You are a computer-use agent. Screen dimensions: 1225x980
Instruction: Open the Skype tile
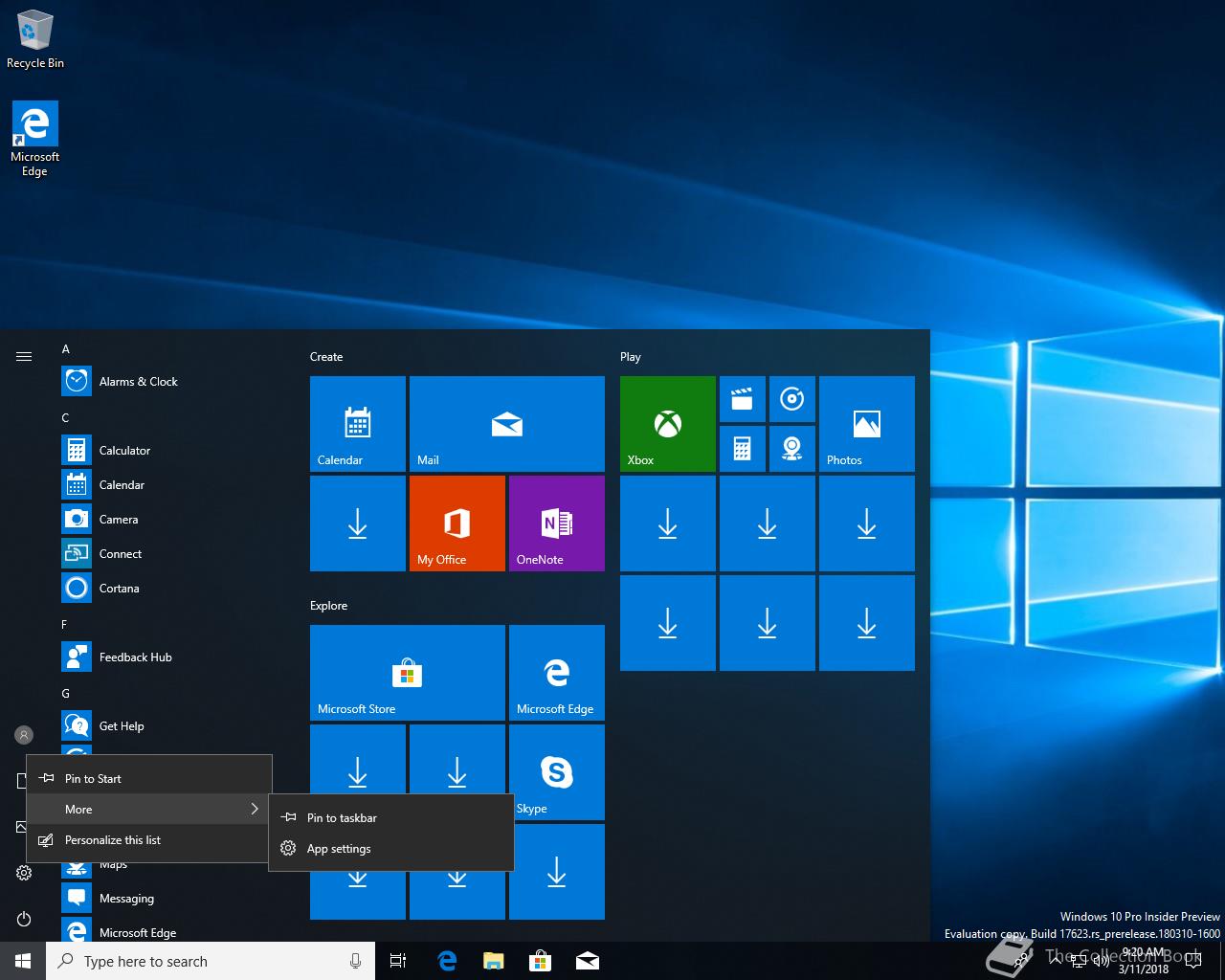click(x=557, y=772)
